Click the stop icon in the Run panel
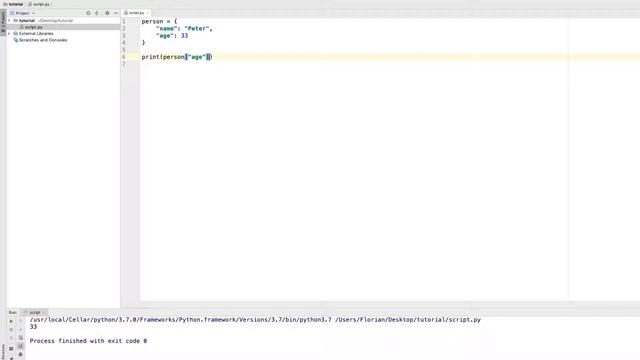The height and width of the screenshot is (360, 640). tap(11, 330)
